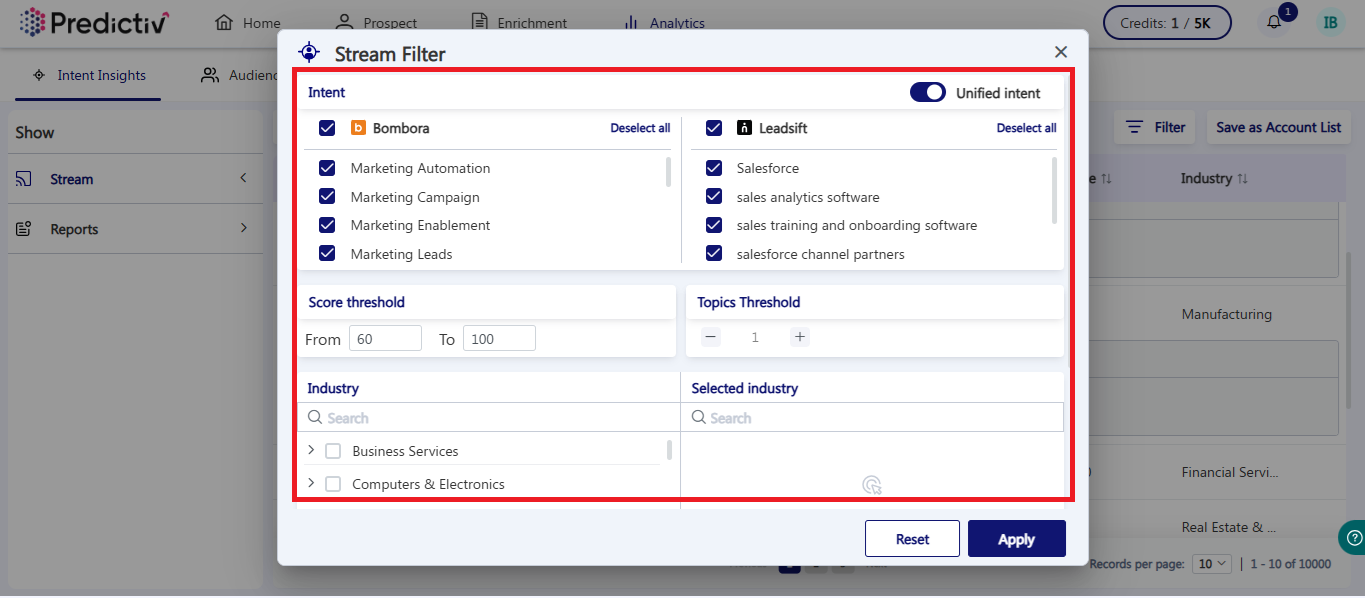Screen dimensions: 1365x598
Task: Click Save as Account List
Action: tap(1279, 127)
